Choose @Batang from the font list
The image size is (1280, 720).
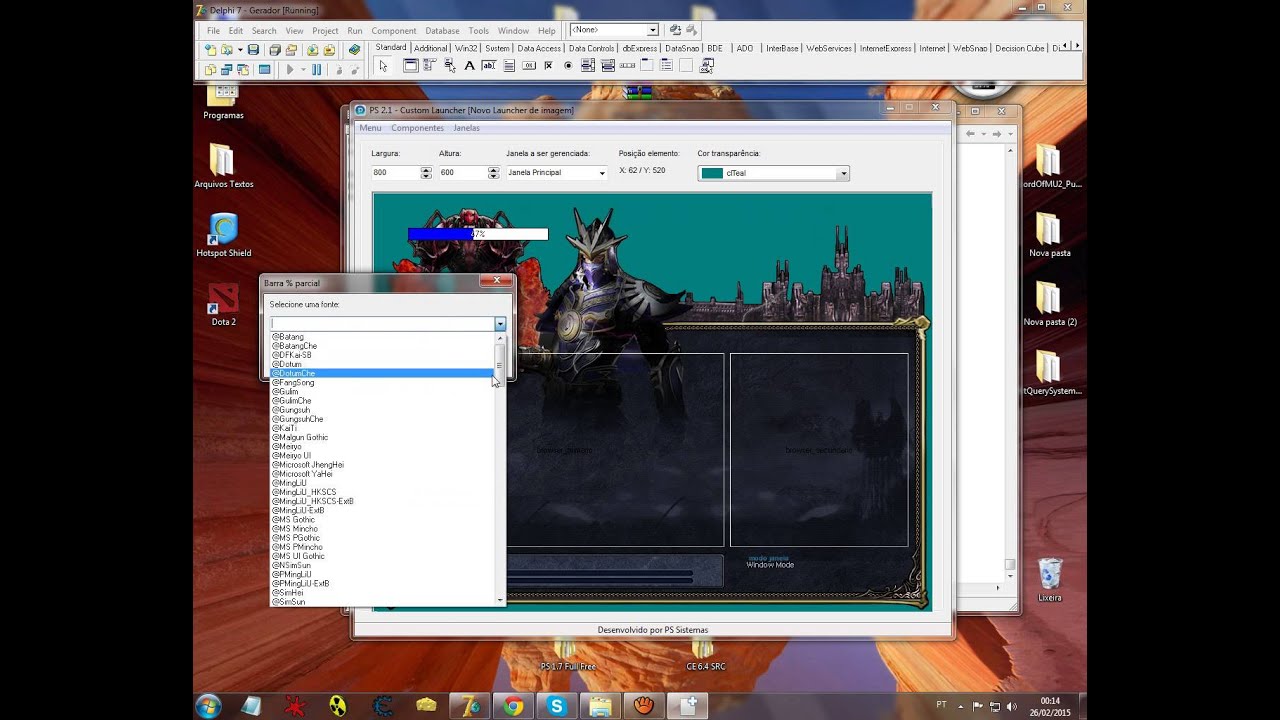pos(384,337)
